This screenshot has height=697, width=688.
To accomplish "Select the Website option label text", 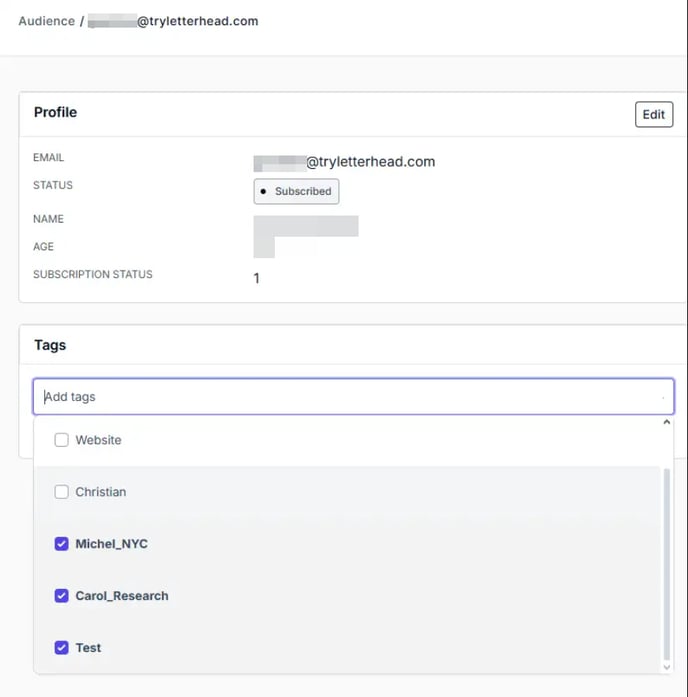I will point(98,440).
